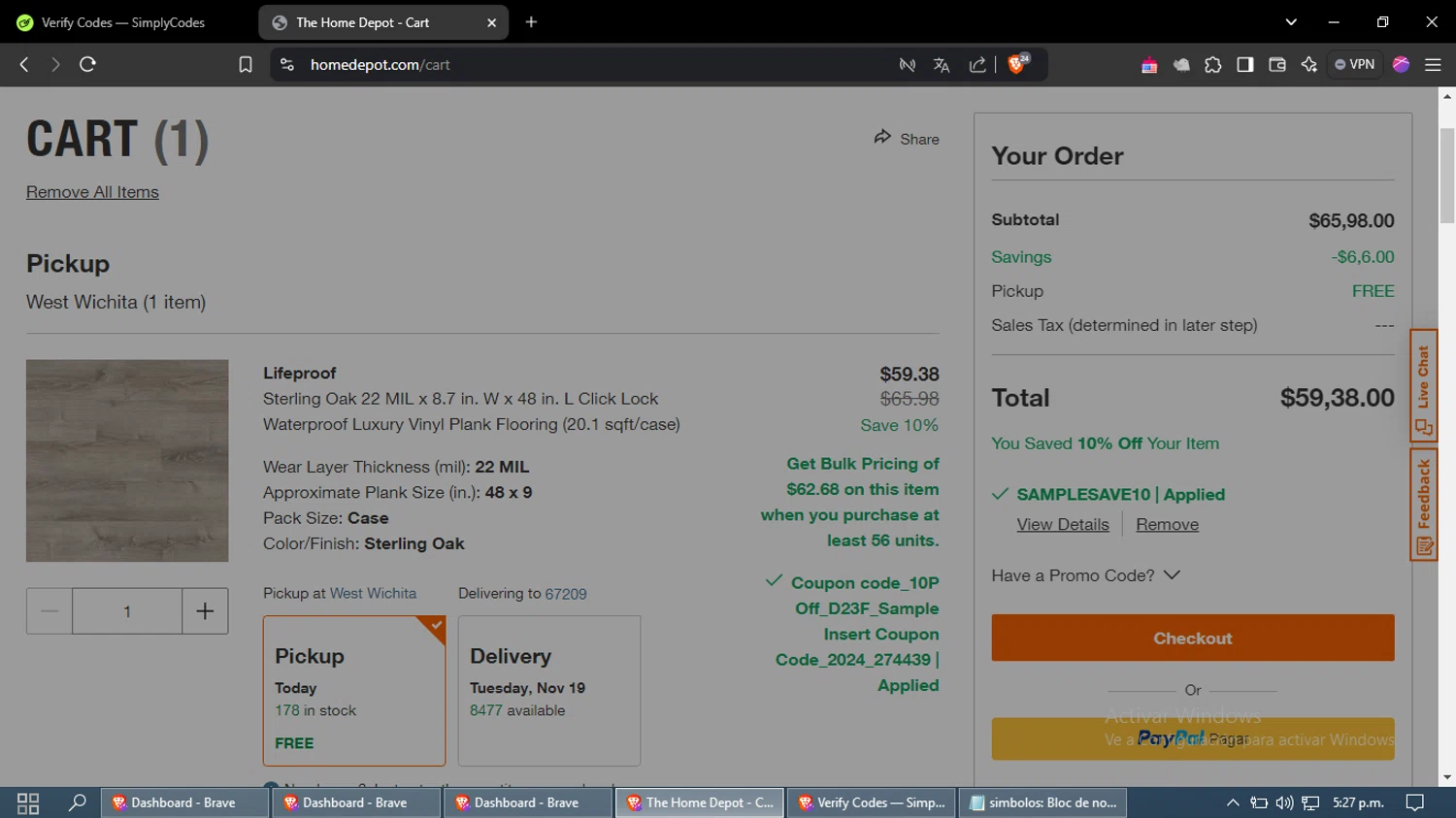
Task: Open the browser extensions puzzle icon
Action: (x=1213, y=65)
